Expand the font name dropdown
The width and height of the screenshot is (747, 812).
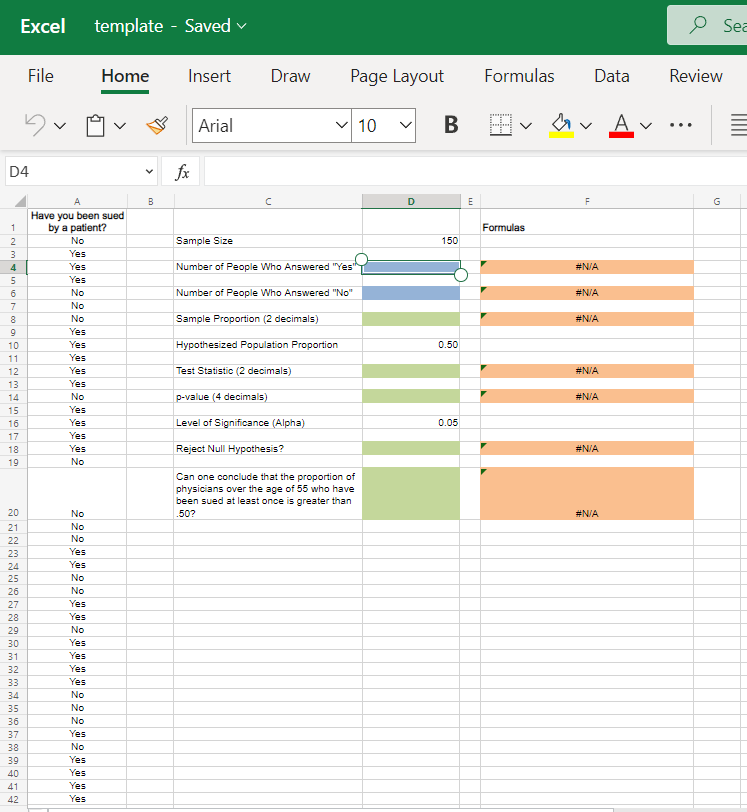[340, 125]
